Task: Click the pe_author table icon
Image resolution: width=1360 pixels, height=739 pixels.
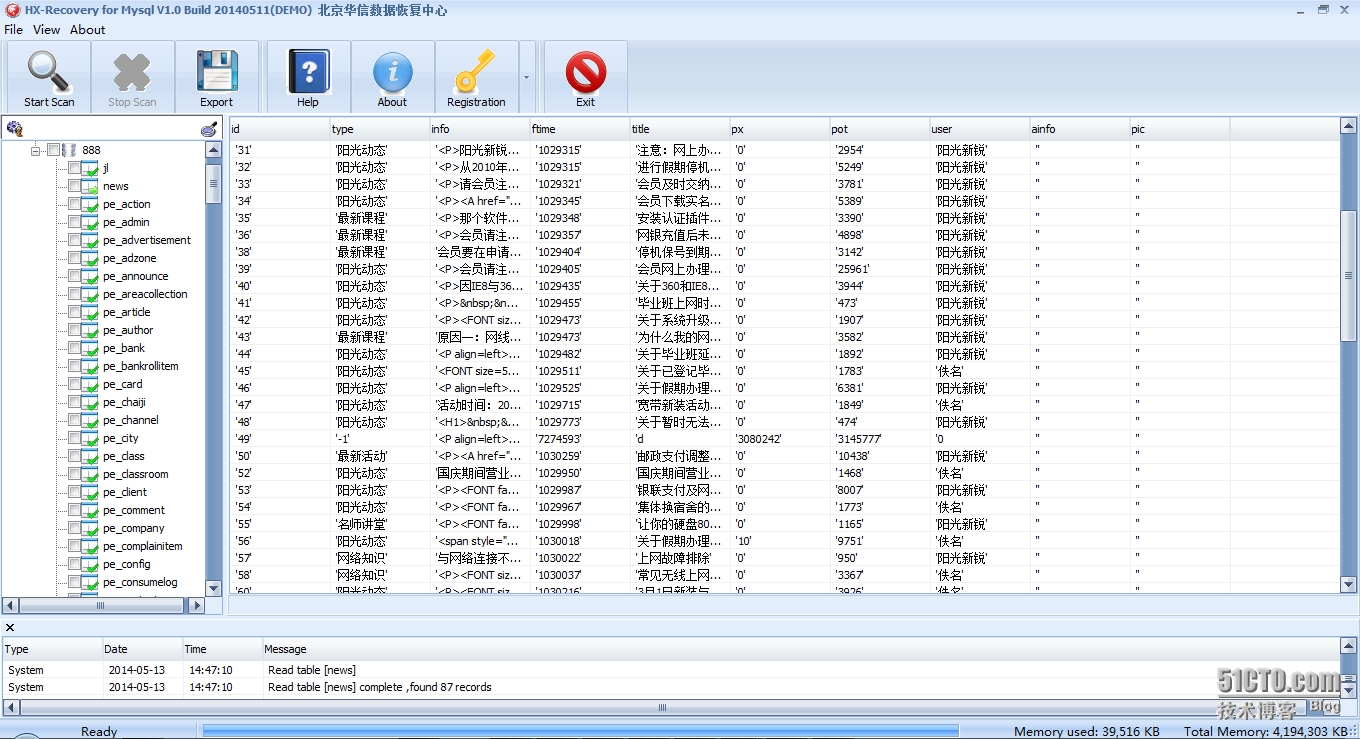Action: (90, 330)
